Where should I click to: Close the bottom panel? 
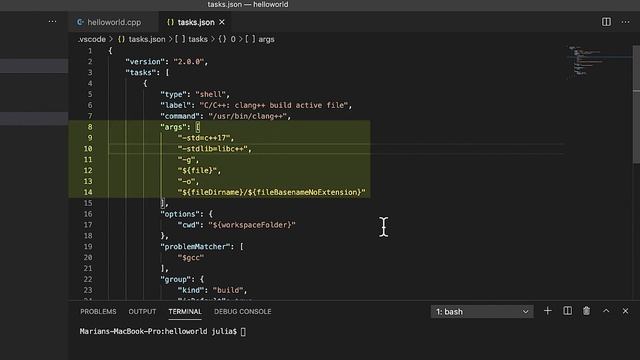[625, 311]
